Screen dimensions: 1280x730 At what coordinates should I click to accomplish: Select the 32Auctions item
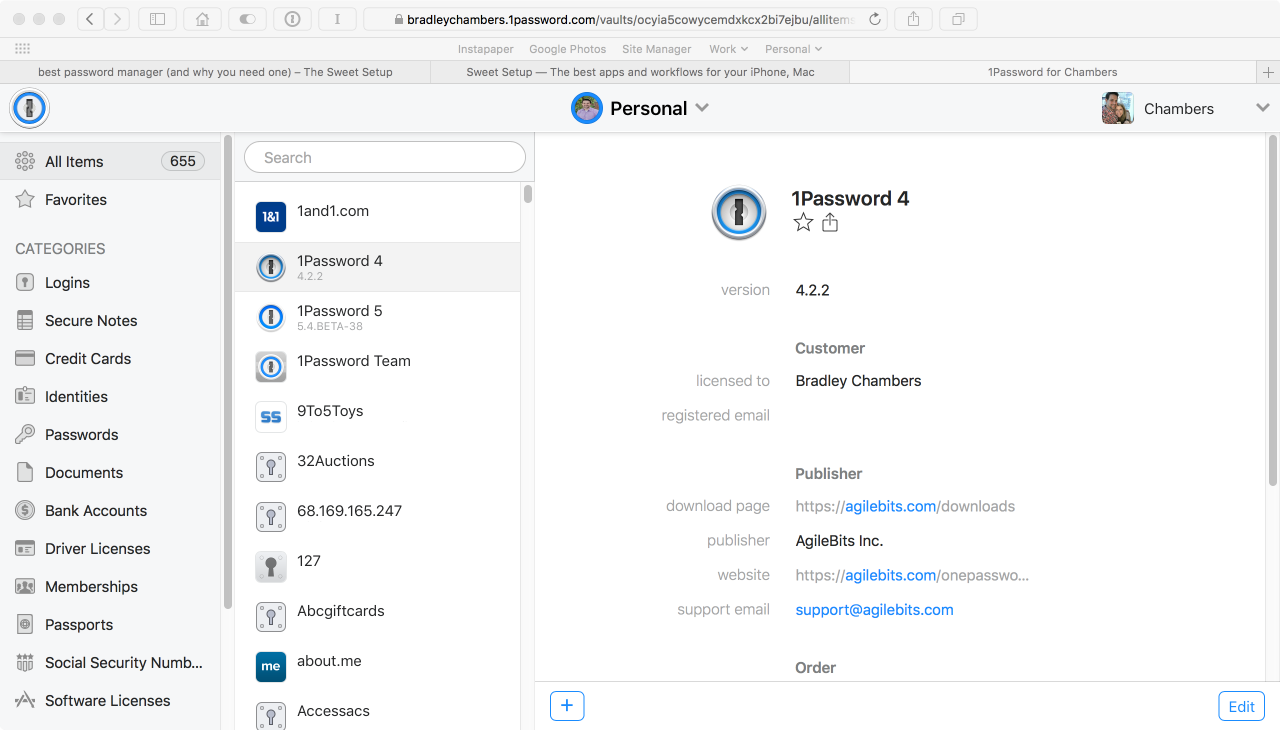pyautogui.click(x=378, y=467)
